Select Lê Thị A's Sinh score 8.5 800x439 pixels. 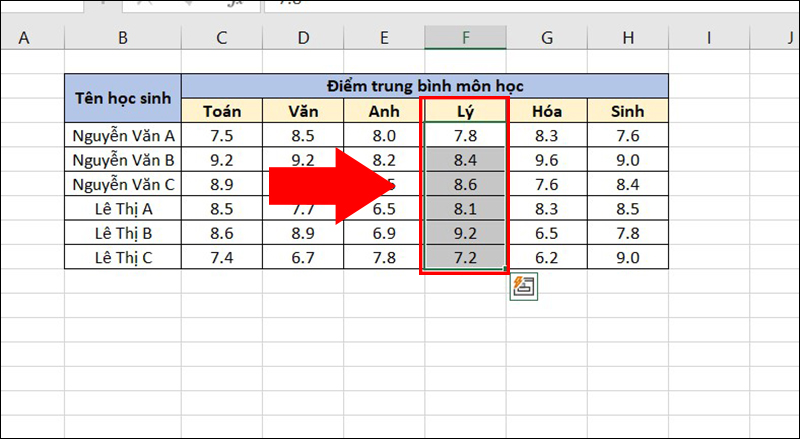[x=628, y=208]
